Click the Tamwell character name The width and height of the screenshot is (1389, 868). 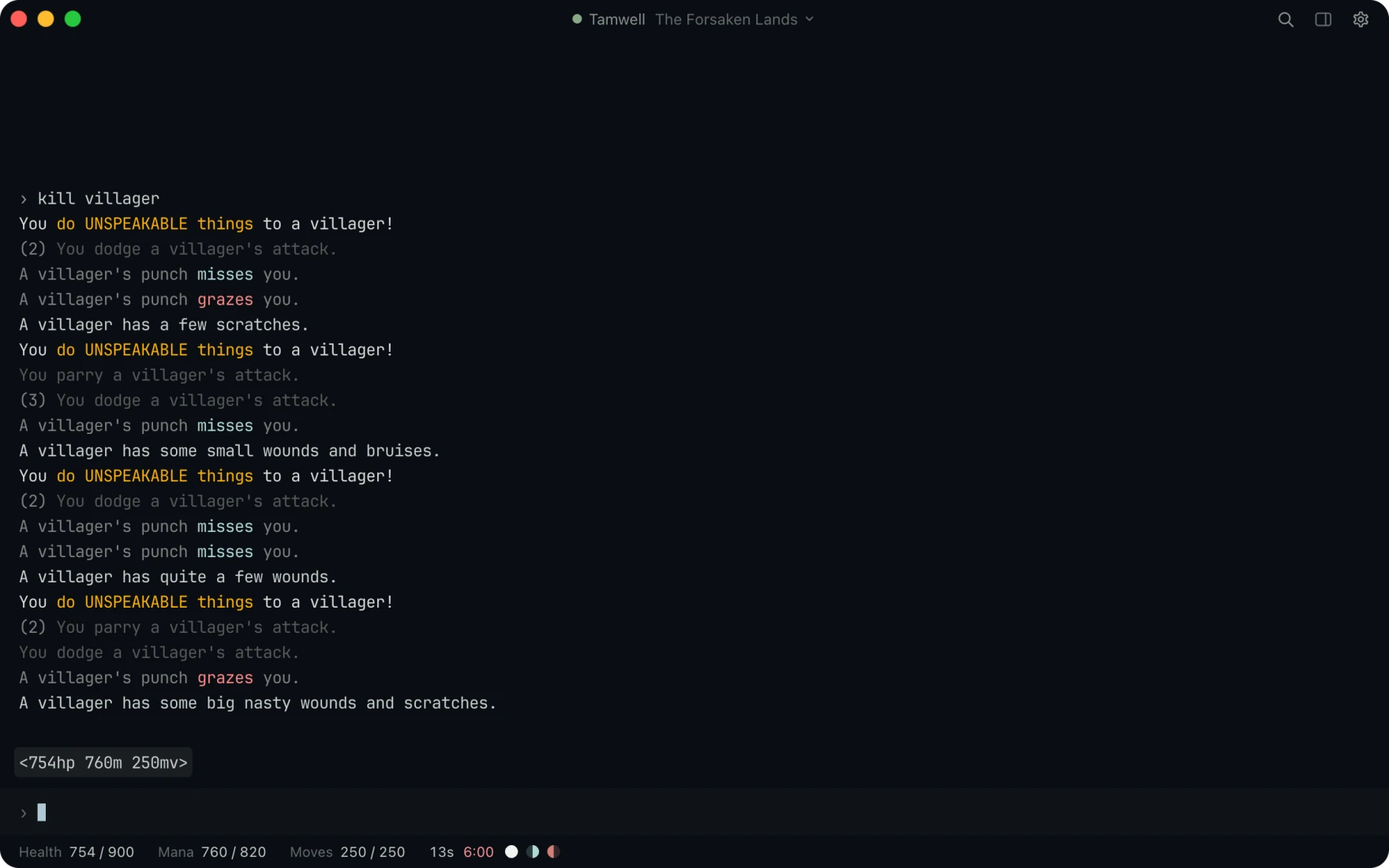coord(616,20)
